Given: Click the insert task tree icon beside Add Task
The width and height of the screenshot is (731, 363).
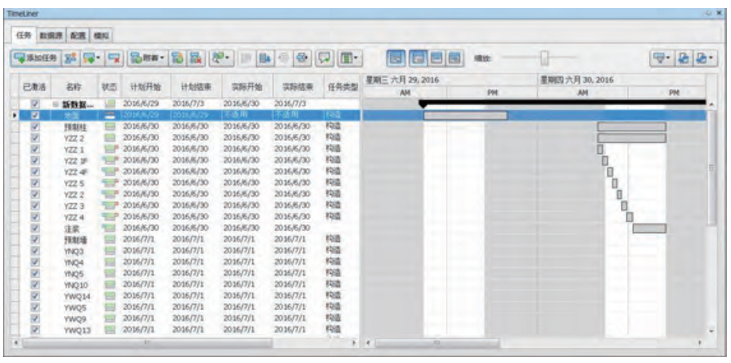Looking at the screenshot, I should pyautogui.click(x=70, y=59).
